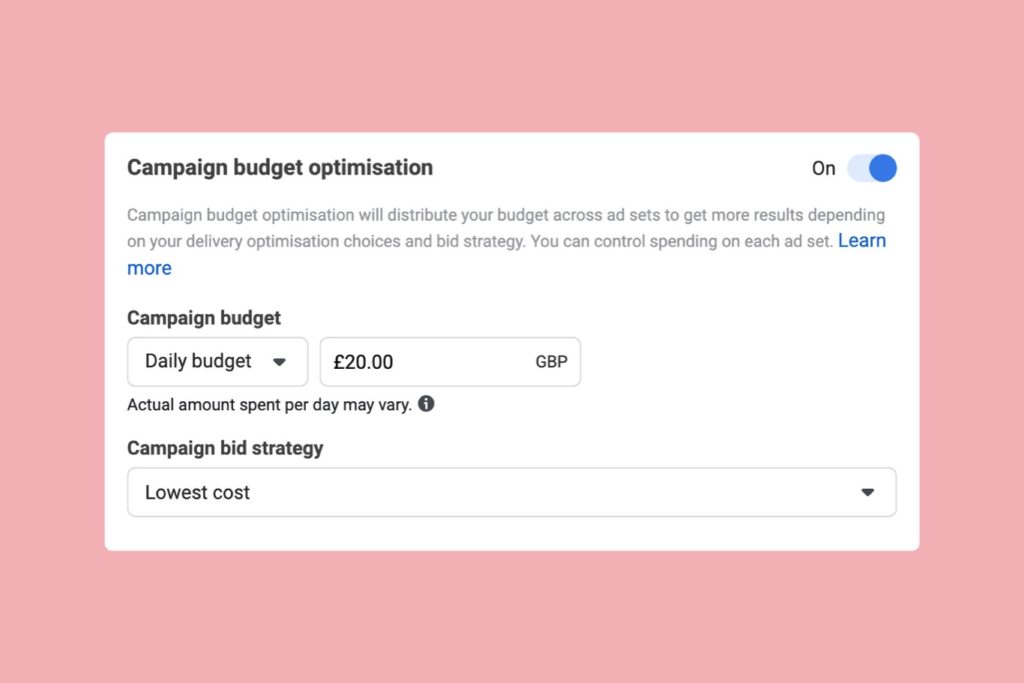Select the "Lowest cost" text in the dropdown
Image resolution: width=1024 pixels, height=683 pixels.
(x=197, y=492)
